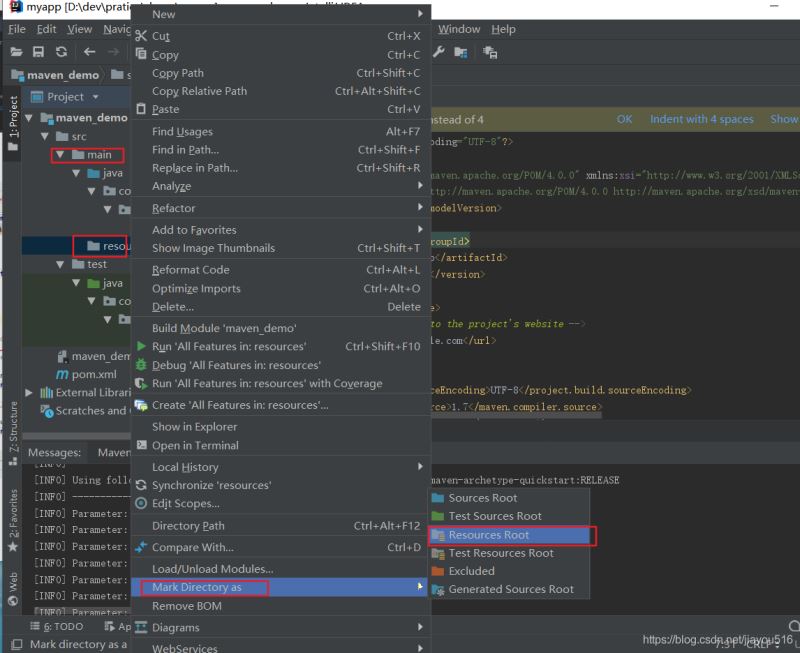Click the Debug bug icon
Image resolution: width=800 pixels, height=653 pixels.
141,365
